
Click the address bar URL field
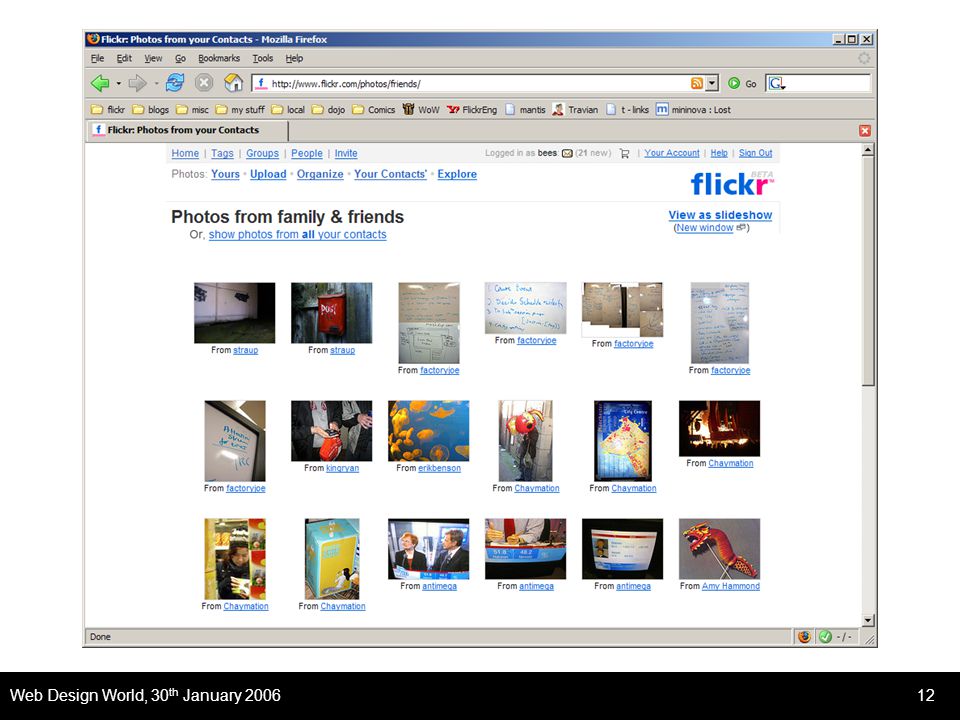[x=478, y=83]
